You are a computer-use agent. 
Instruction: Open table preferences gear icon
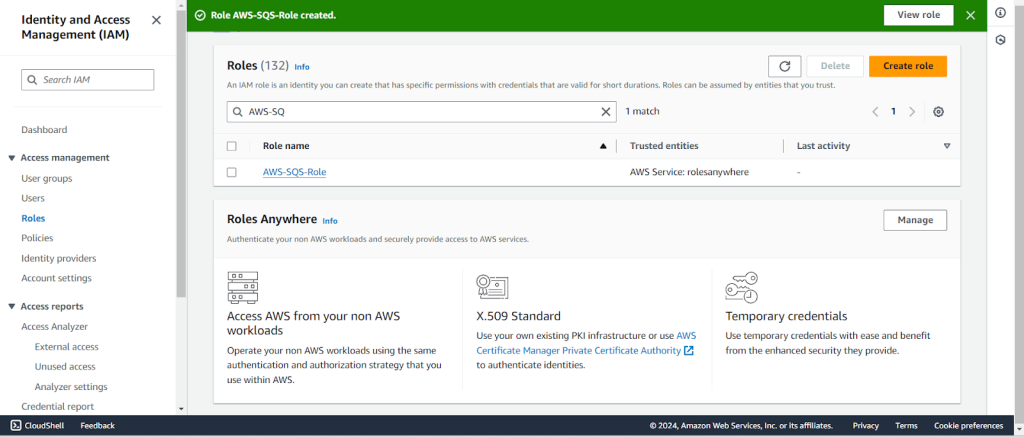[x=938, y=112]
